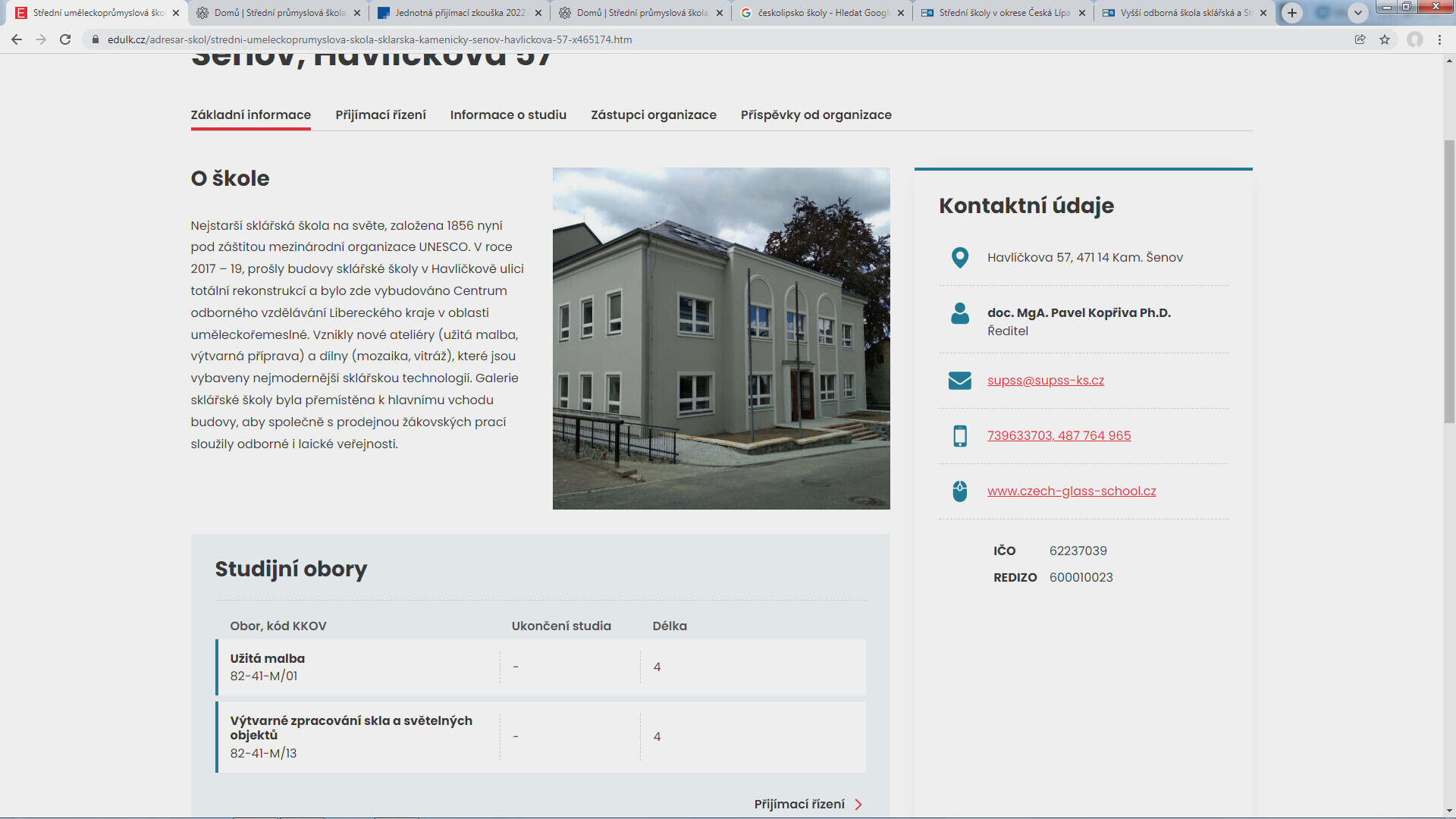
Task: Bookmark this page with star icon
Action: click(x=1385, y=39)
